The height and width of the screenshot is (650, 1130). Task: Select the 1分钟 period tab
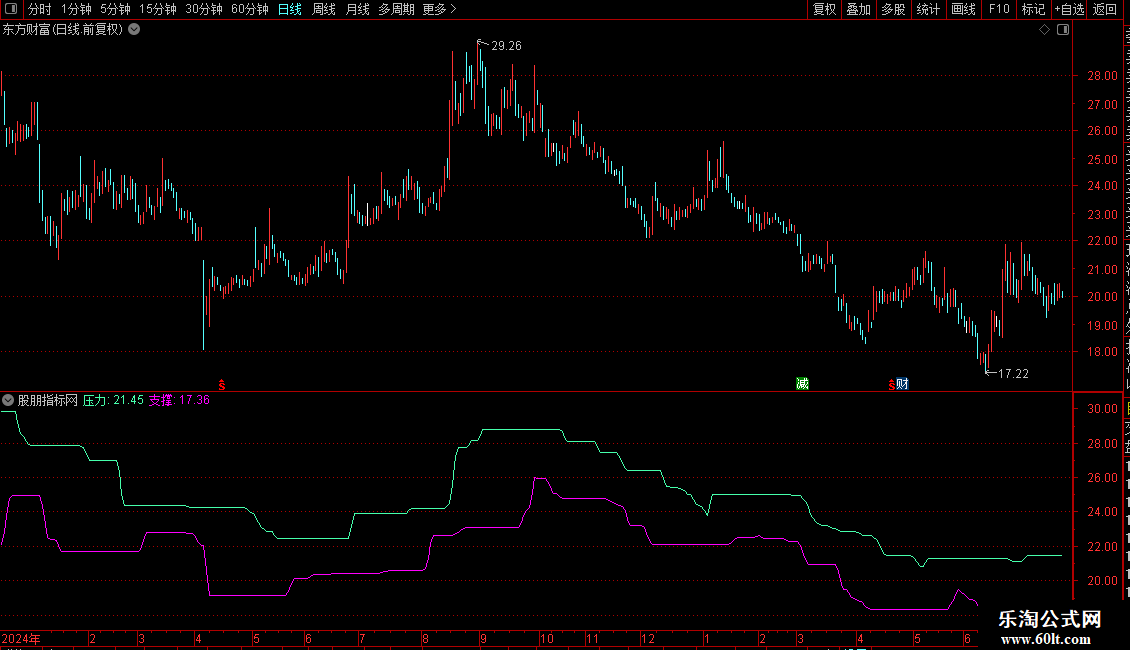click(x=76, y=9)
